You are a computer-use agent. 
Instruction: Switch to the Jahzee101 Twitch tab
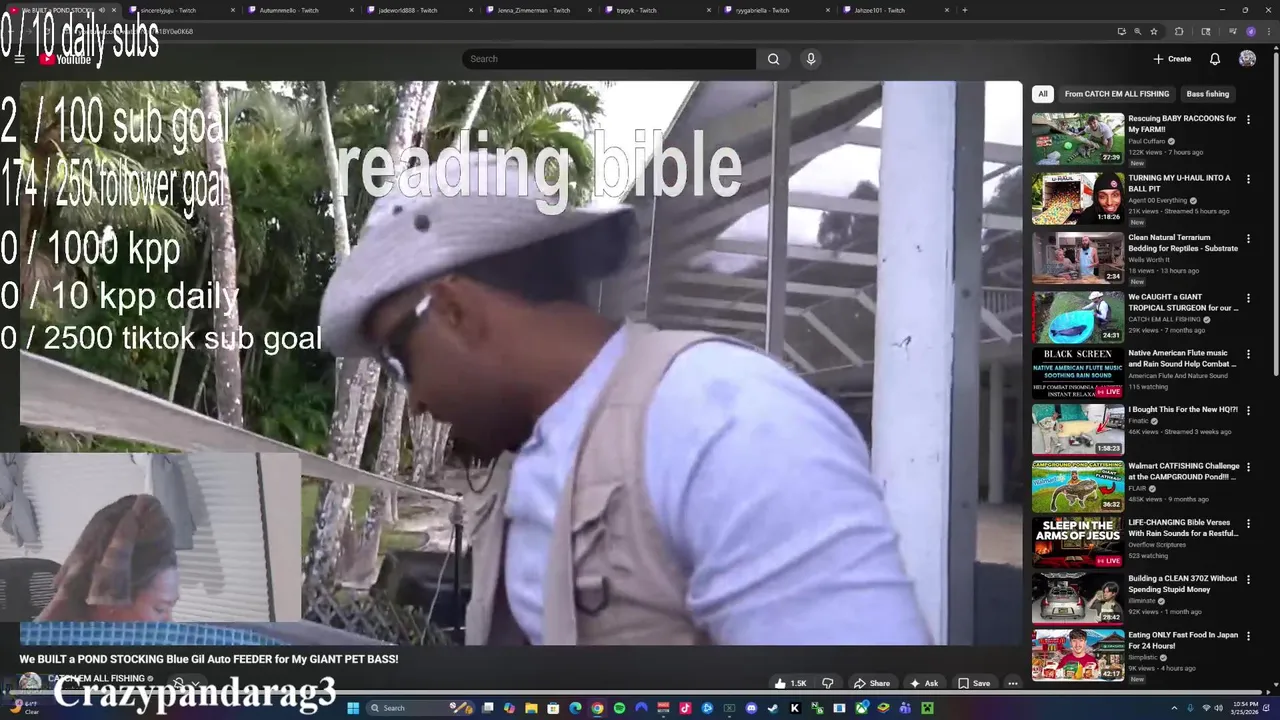coord(893,10)
